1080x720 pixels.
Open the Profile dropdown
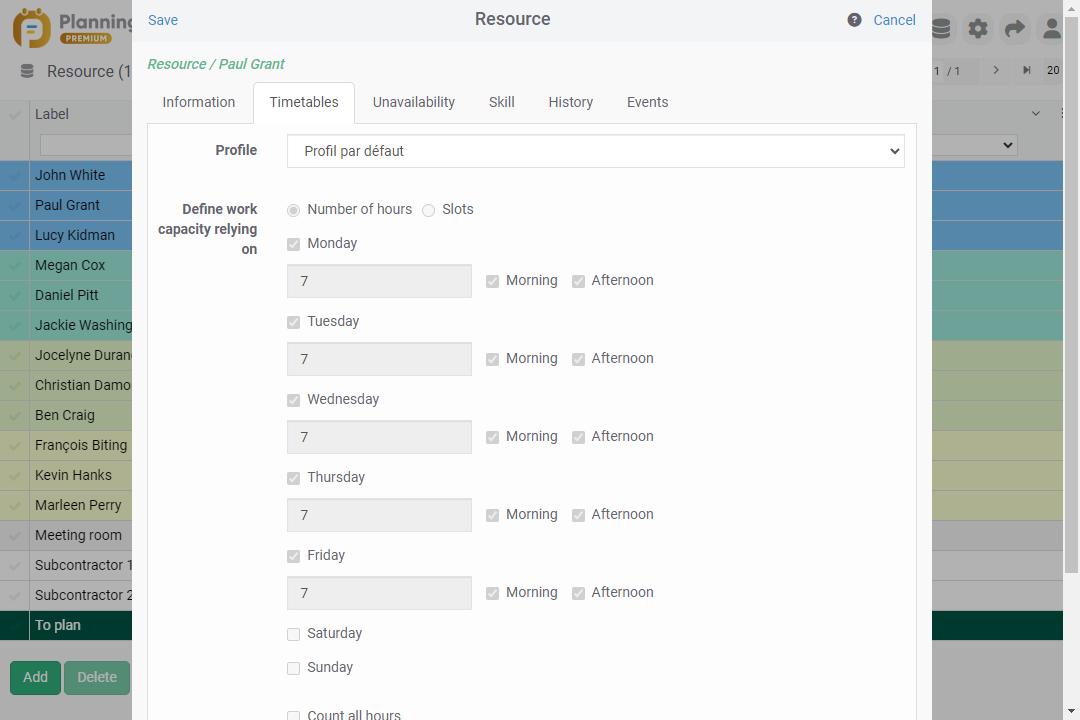click(x=596, y=151)
